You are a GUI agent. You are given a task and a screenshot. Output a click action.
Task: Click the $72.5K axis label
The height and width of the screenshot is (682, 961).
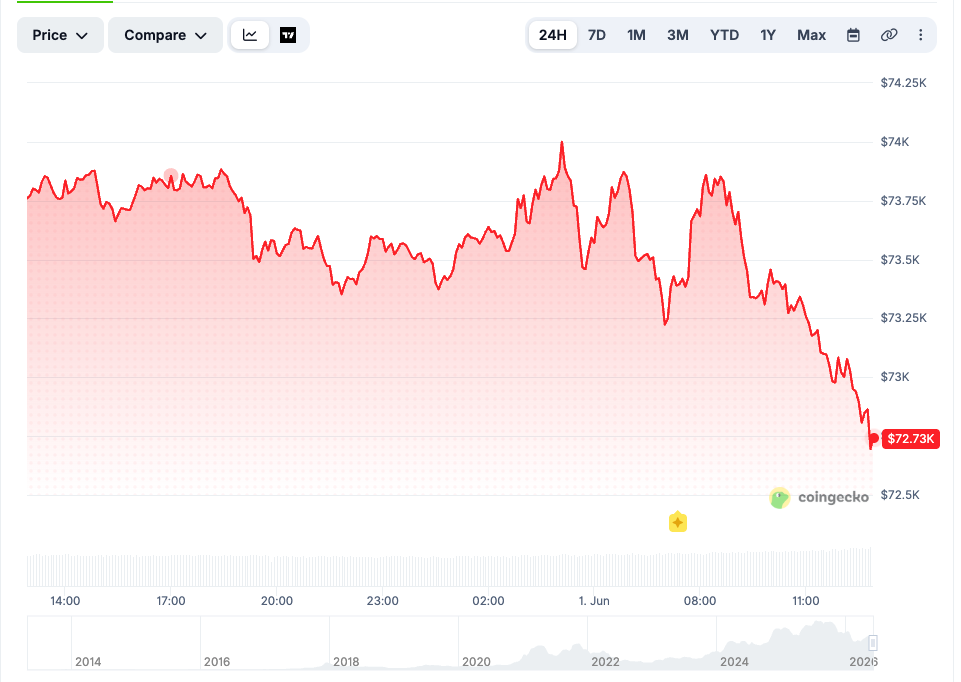(x=900, y=495)
